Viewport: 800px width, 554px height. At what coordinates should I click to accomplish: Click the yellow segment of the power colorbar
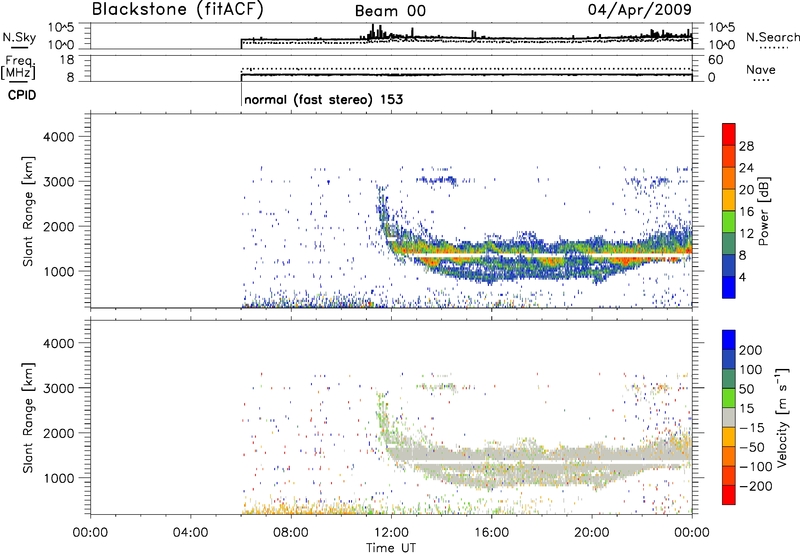click(729, 199)
